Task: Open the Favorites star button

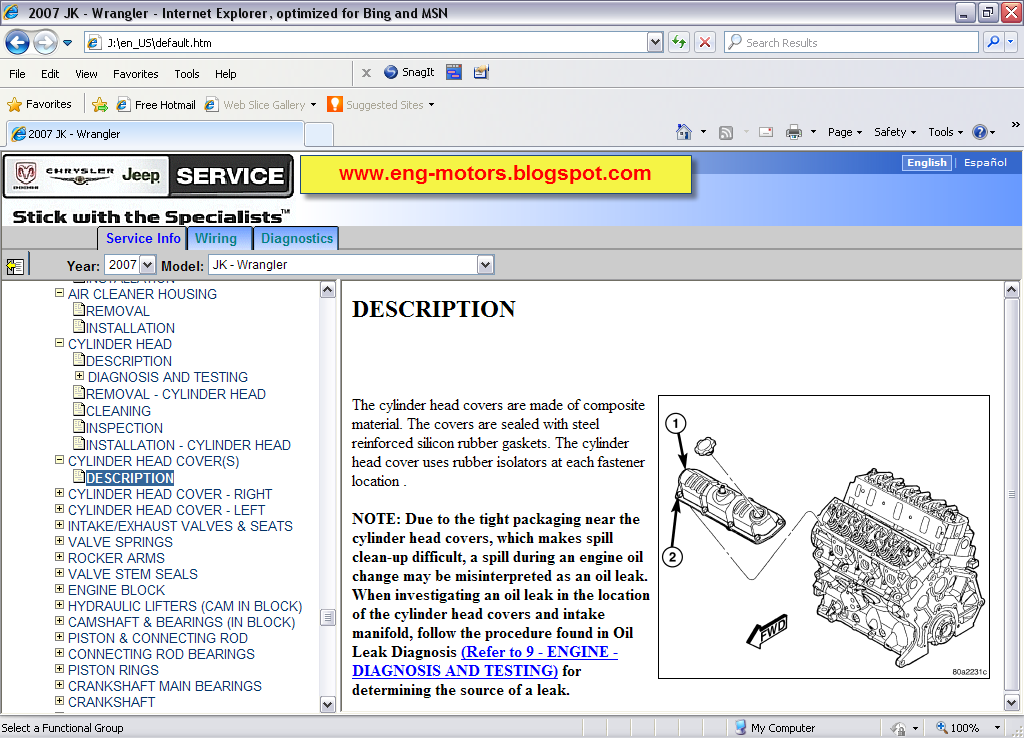Action: point(39,104)
